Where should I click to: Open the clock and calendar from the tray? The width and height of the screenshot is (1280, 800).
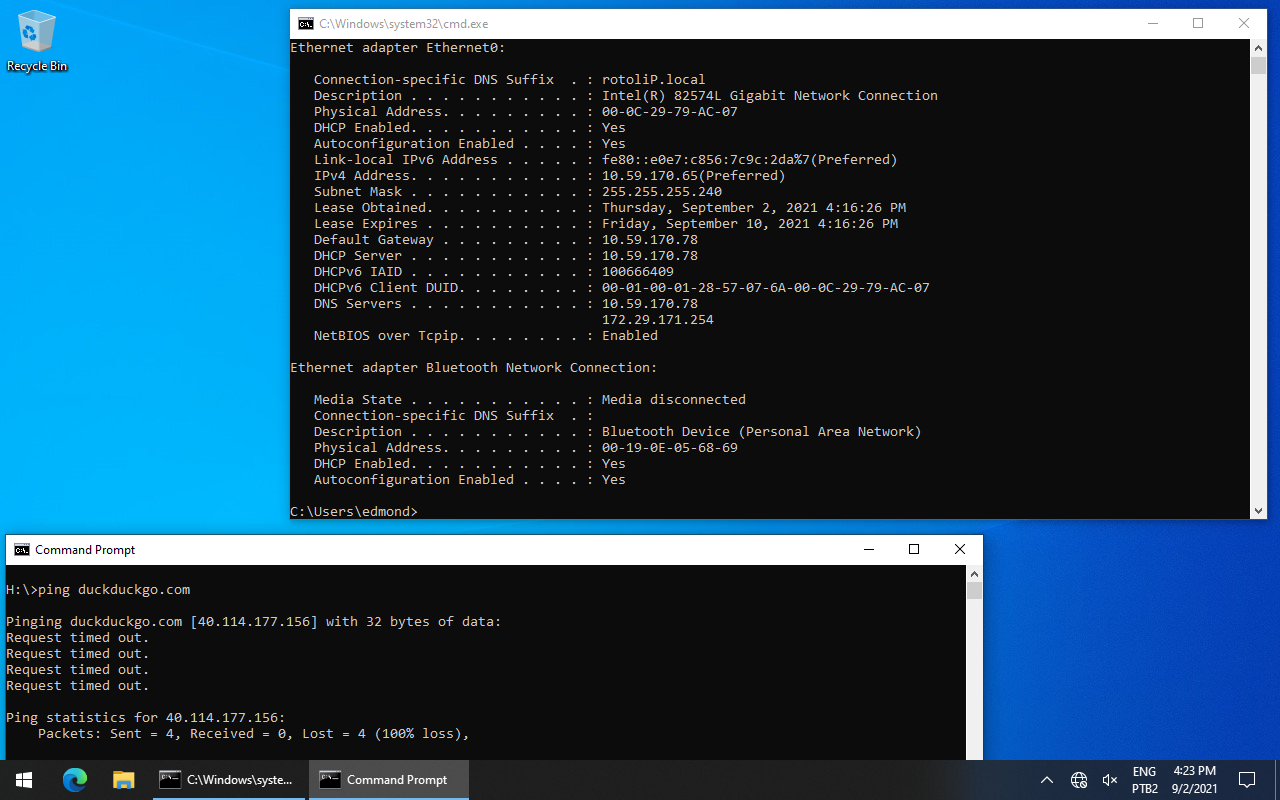(x=1195, y=779)
